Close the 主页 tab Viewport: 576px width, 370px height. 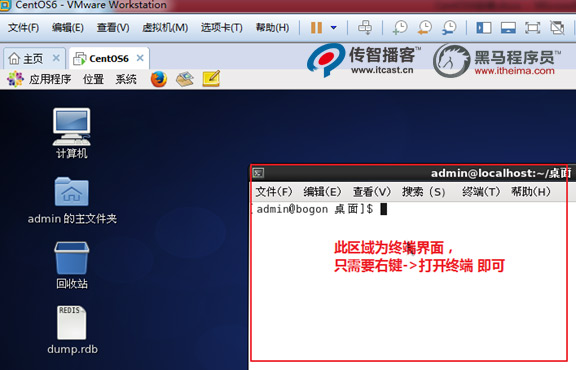point(56,58)
